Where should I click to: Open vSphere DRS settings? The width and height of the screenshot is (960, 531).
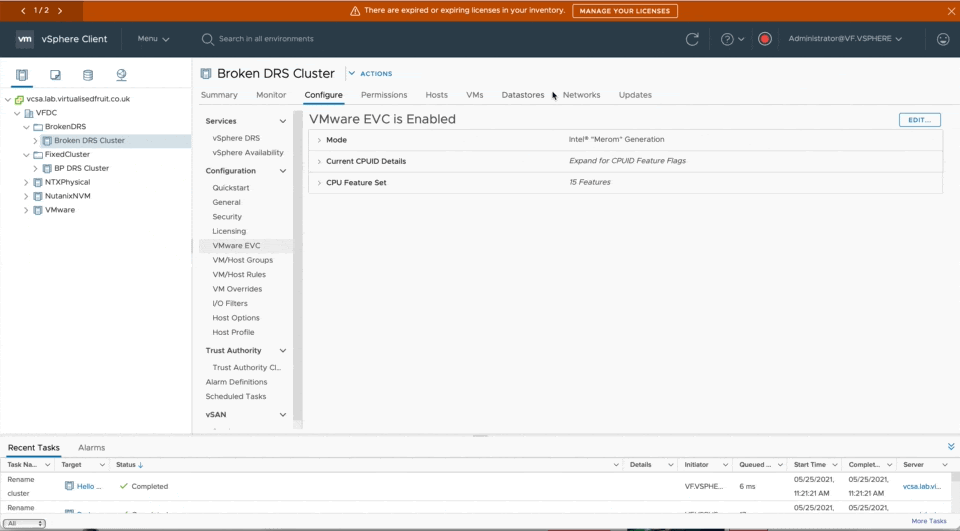pyautogui.click(x=236, y=138)
